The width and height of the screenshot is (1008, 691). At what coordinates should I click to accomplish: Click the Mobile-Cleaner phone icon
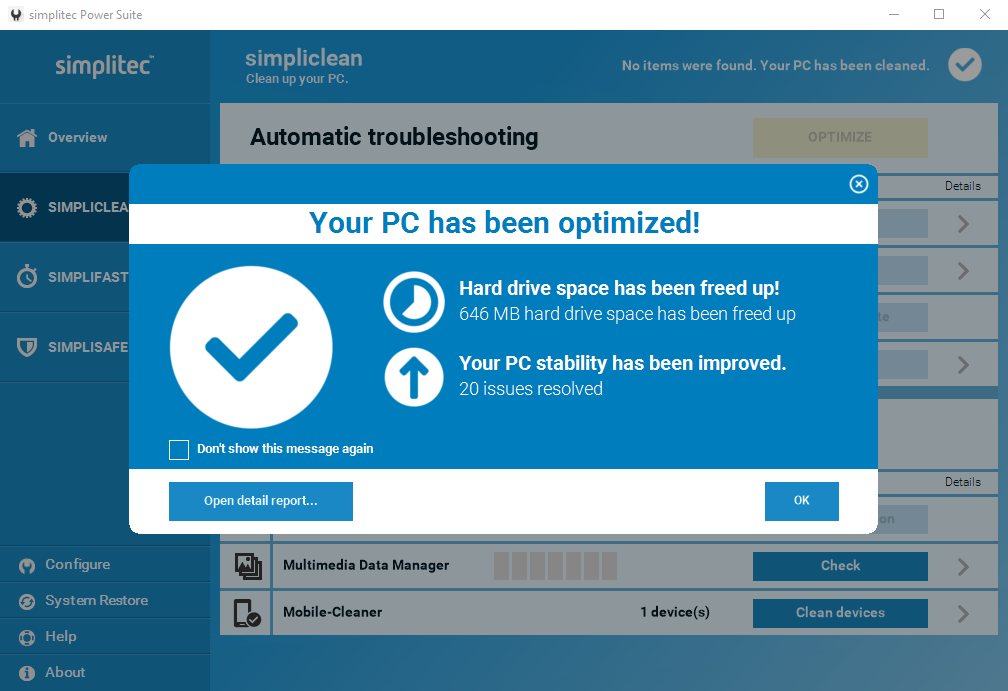click(247, 613)
